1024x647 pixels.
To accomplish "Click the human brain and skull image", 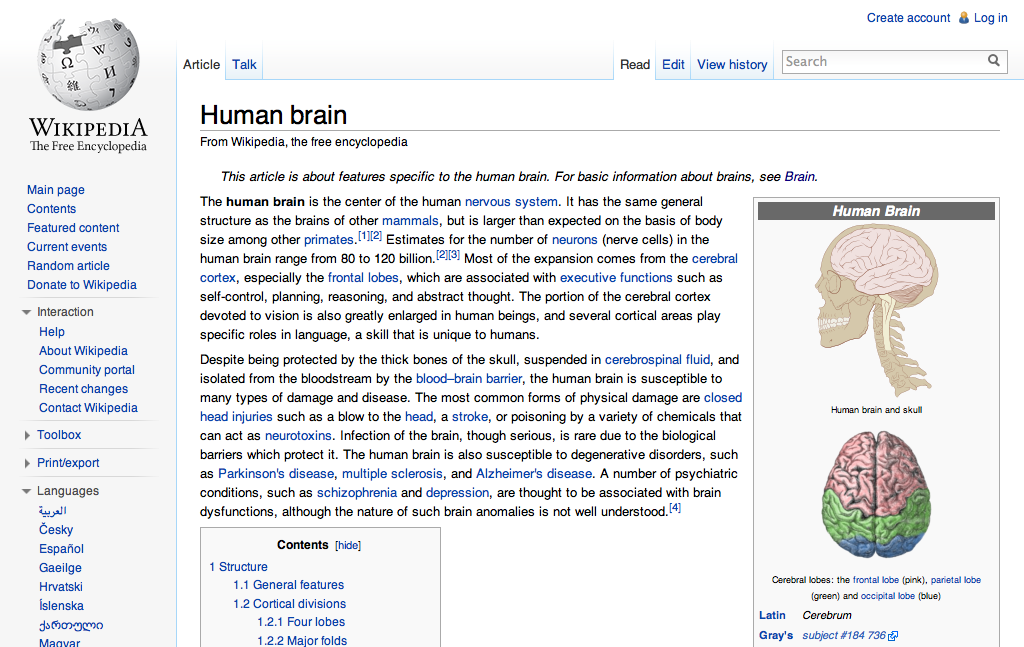I will (x=876, y=309).
